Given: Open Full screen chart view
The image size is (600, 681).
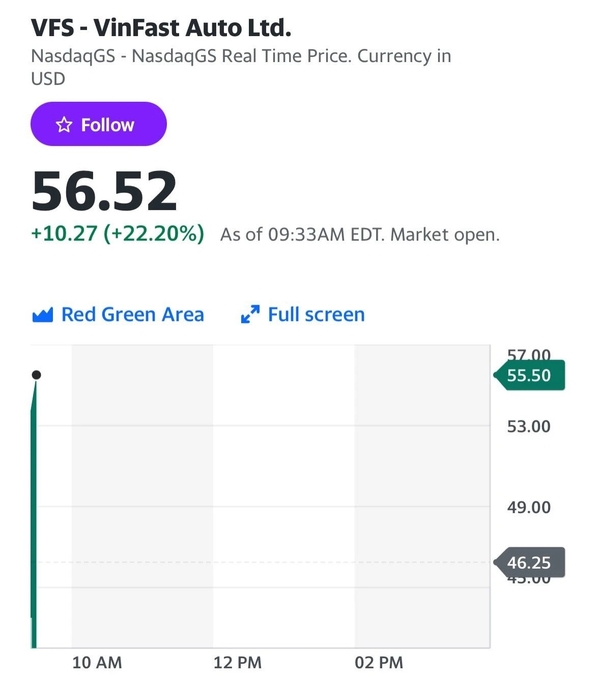Looking at the screenshot, I should tap(303, 314).
